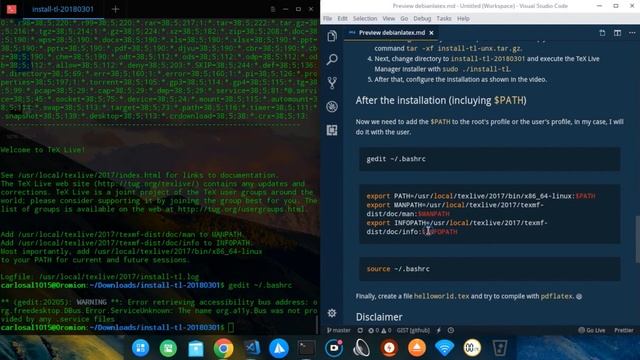Open the launcher icon in the dock
Image resolution: width=640 pixels, height=360 pixels.
coord(140,348)
